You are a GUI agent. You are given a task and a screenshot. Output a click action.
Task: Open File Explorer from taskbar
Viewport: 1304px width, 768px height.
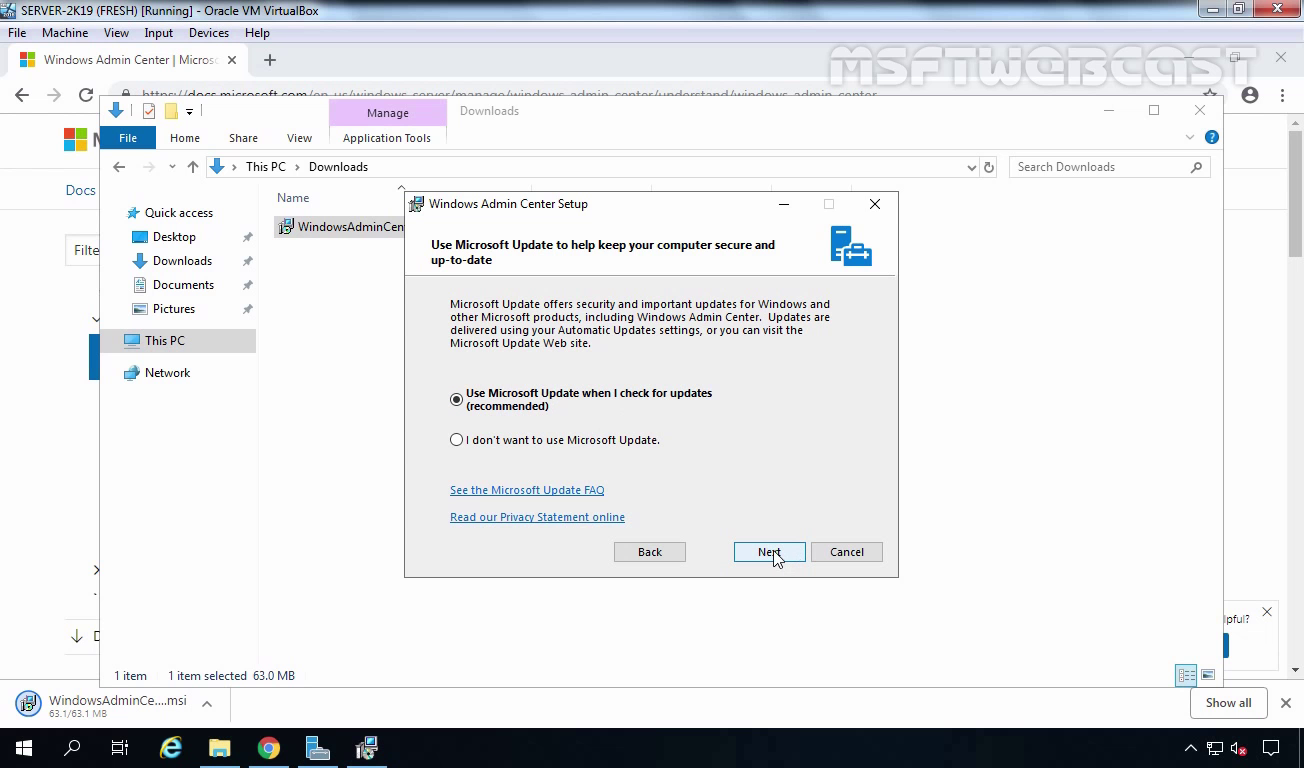(219, 748)
